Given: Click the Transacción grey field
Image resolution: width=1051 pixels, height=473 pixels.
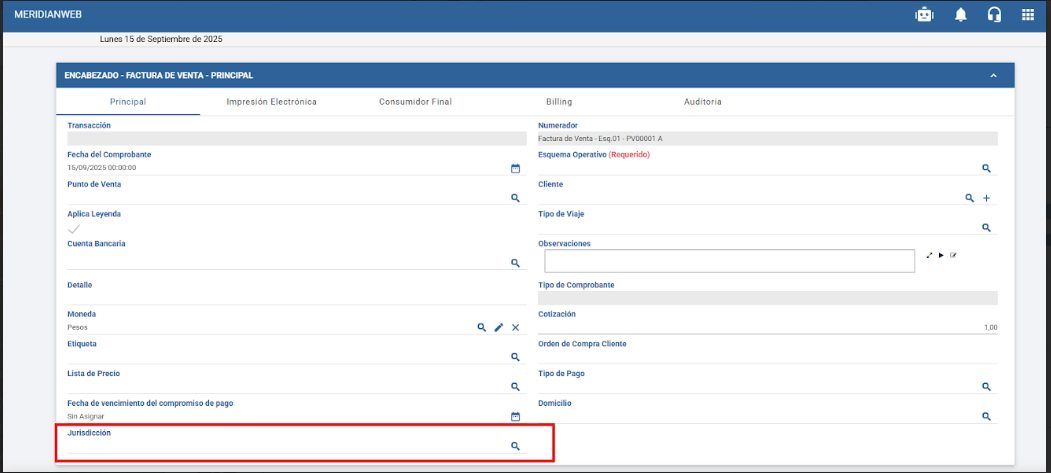Looking at the screenshot, I should (x=297, y=139).
